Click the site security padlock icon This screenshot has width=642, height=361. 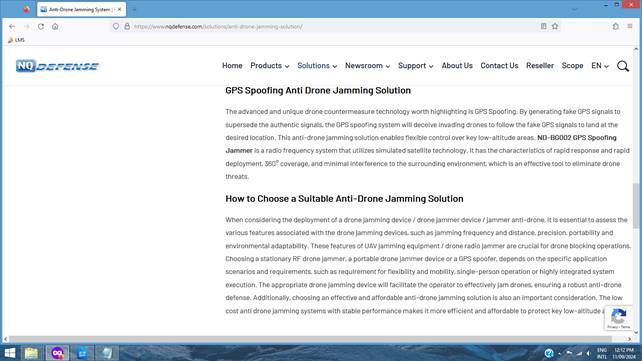[x=127, y=26]
